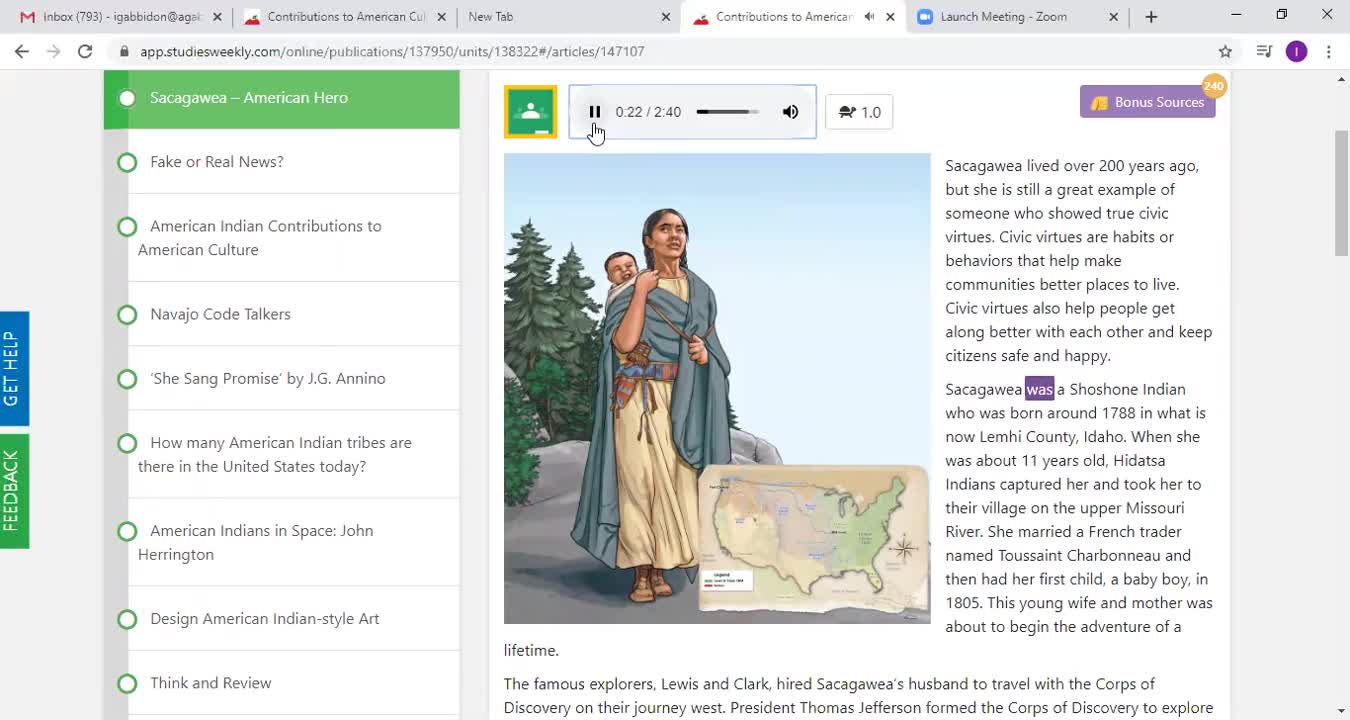This screenshot has width=1350, height=720.
Task: Pause the article audio playback
Action: [x=594, y=112]
